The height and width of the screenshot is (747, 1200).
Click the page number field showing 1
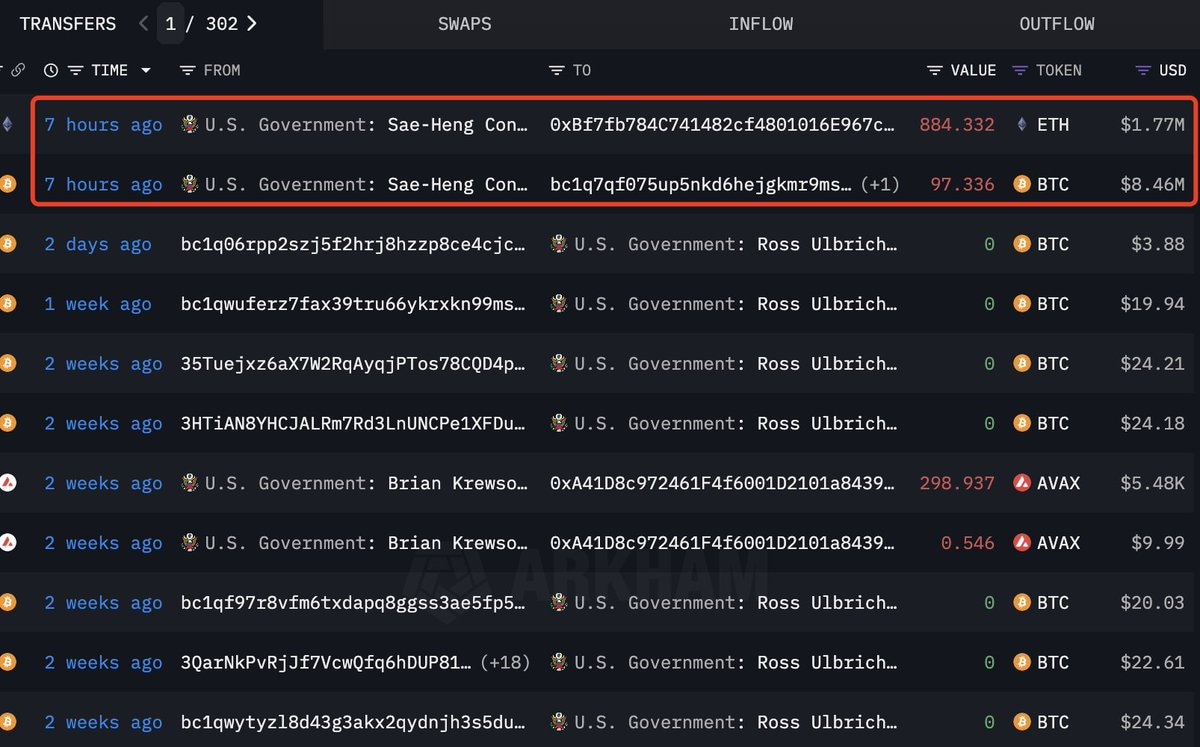(170, 23)
